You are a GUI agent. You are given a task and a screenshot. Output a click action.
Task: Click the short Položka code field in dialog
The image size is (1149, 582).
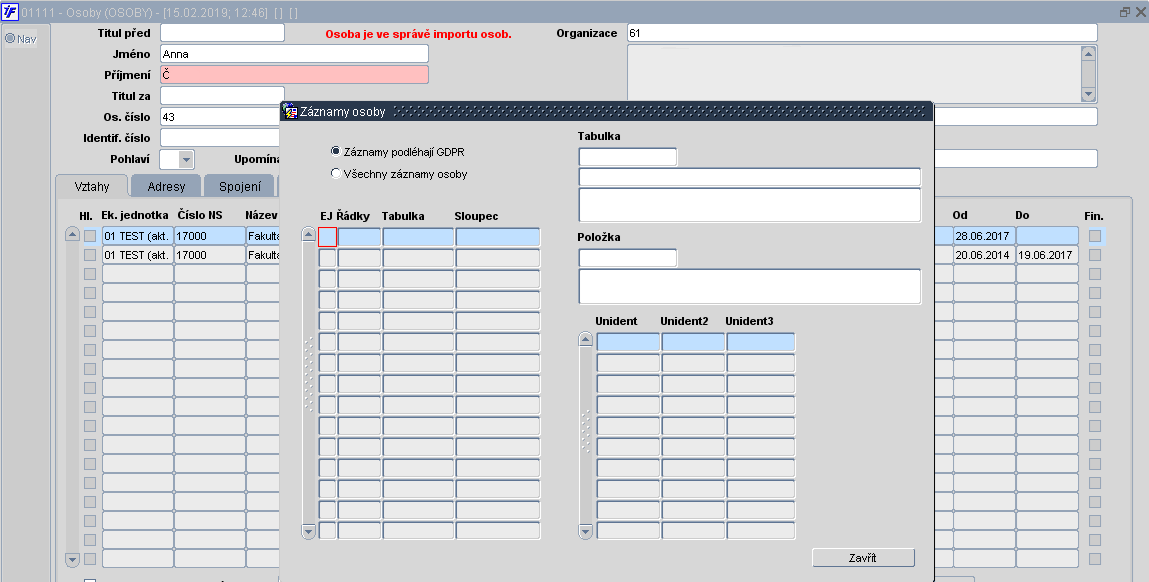(628, 258)
